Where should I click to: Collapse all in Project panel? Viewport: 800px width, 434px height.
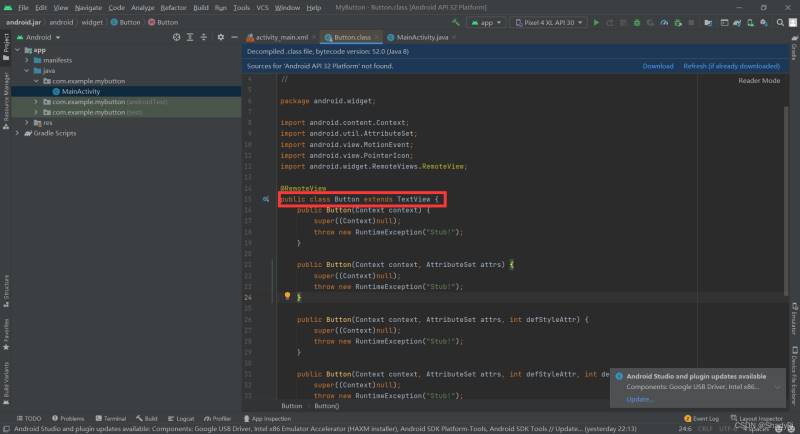[205, 37]
